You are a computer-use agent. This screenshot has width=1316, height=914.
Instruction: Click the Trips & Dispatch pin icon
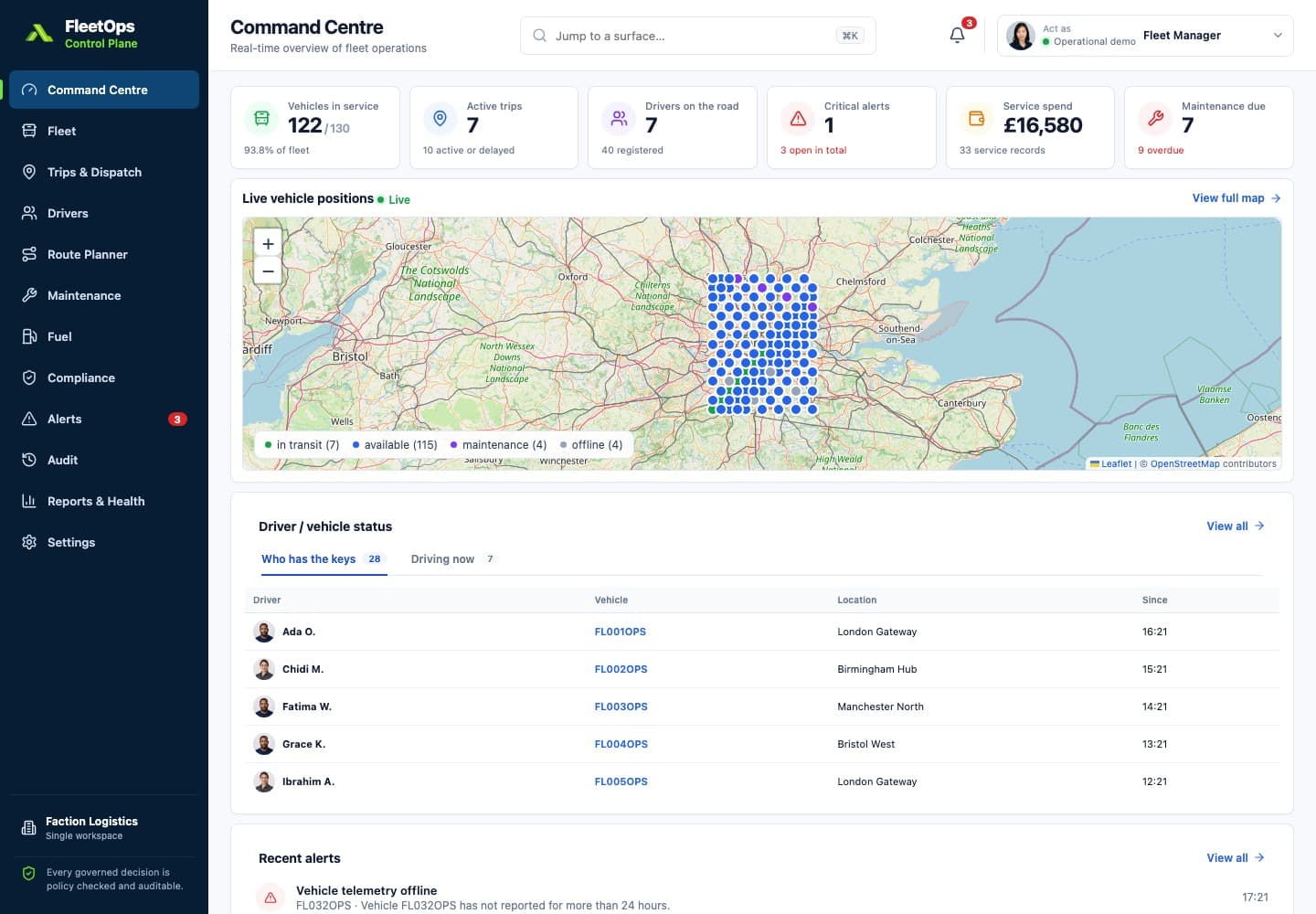coord(29,172)
